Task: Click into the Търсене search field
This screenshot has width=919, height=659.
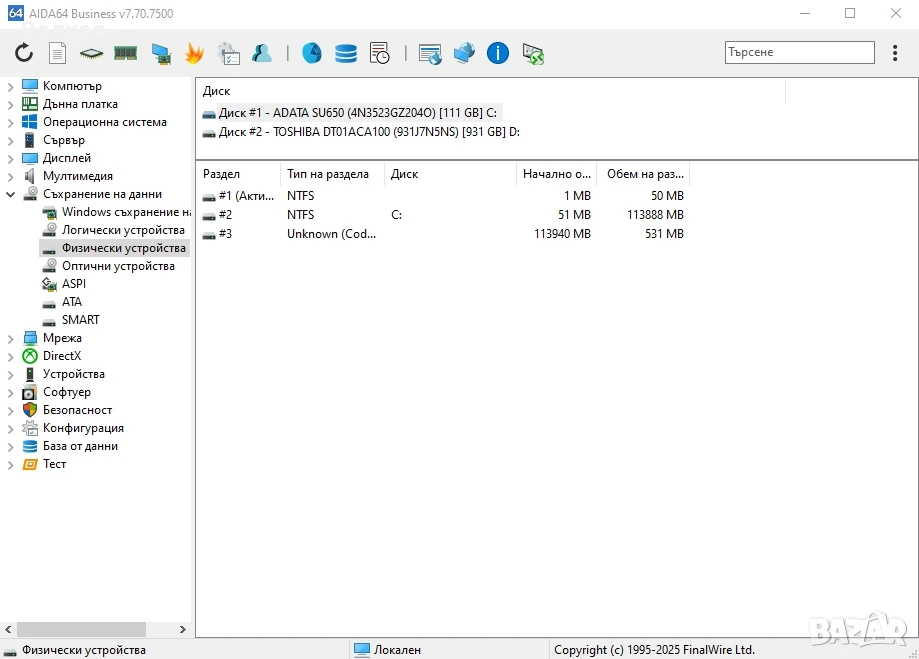Action: point(799,52)
